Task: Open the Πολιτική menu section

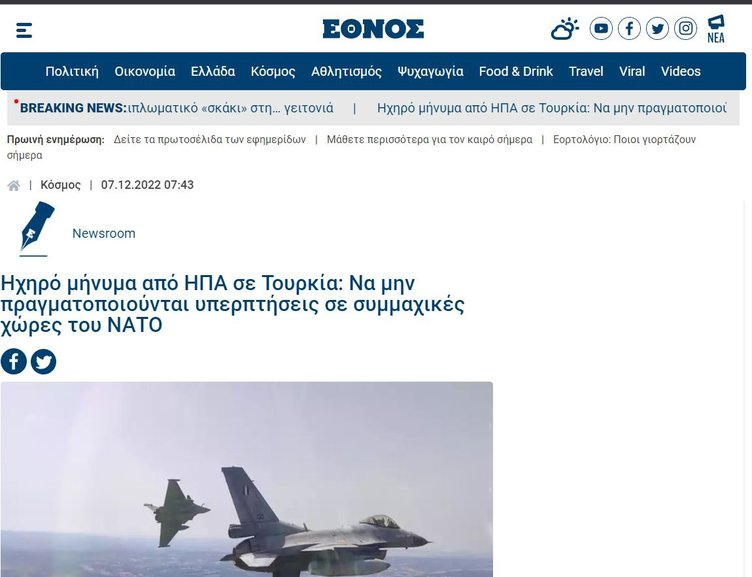Action: click(x=72, y=71)
